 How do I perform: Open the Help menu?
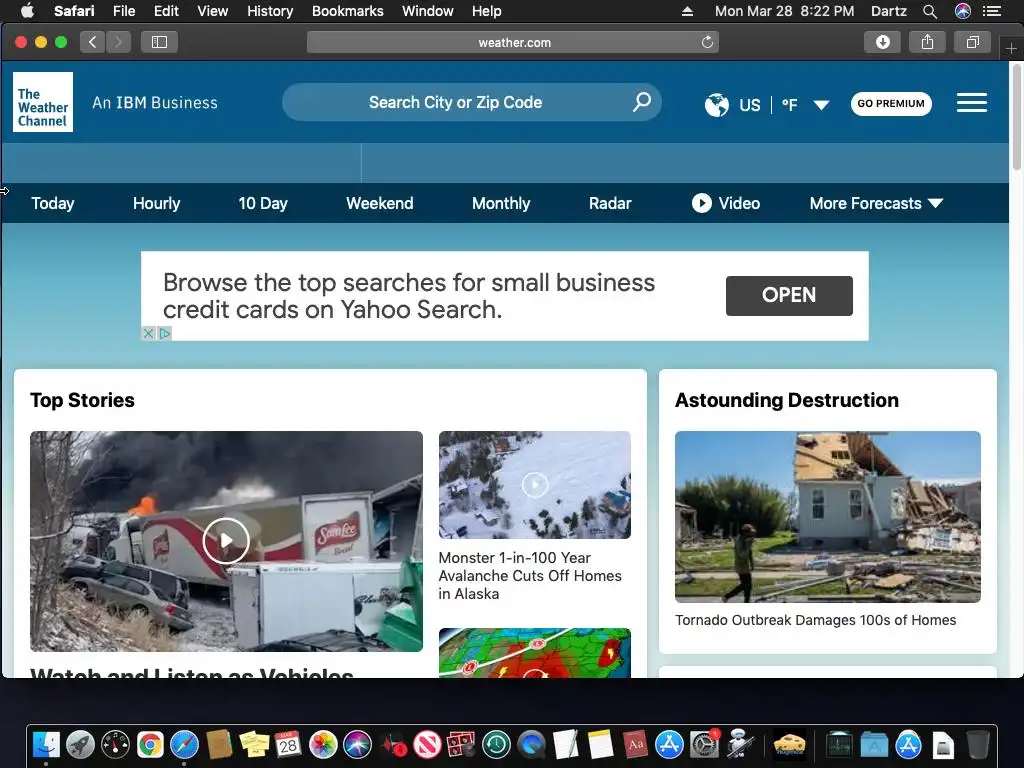487,11
